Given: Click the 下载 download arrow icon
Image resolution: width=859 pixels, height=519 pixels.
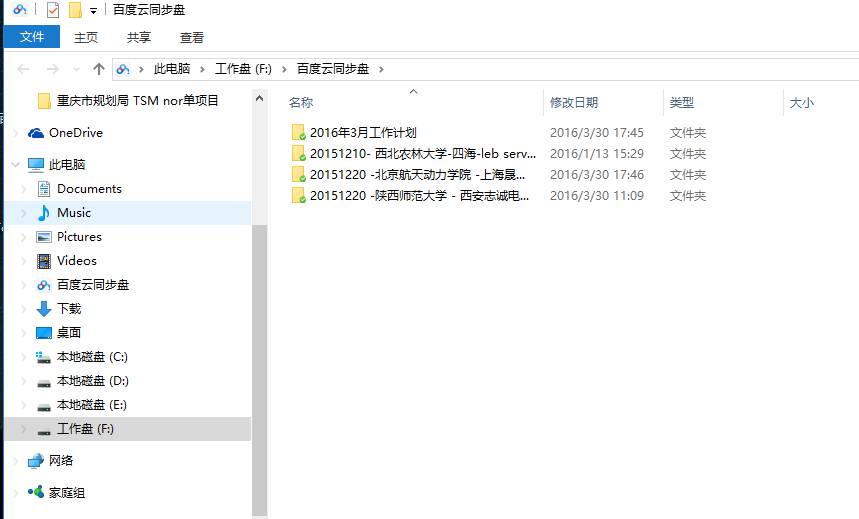Looking at the screenshot, I should (x=44, y=309).
